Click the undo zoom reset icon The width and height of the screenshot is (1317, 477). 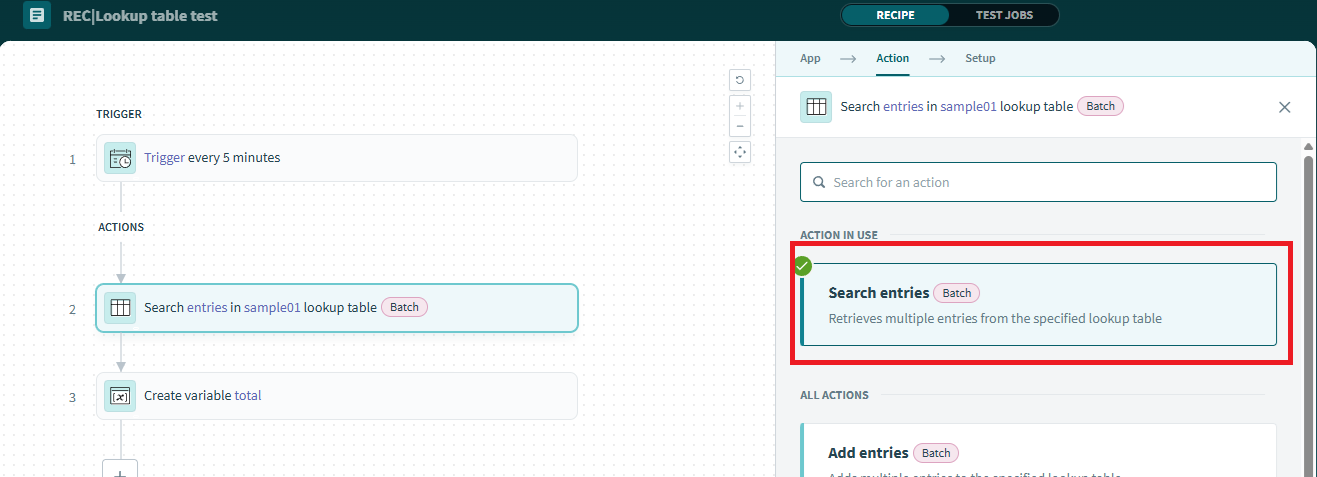point(740,80)
